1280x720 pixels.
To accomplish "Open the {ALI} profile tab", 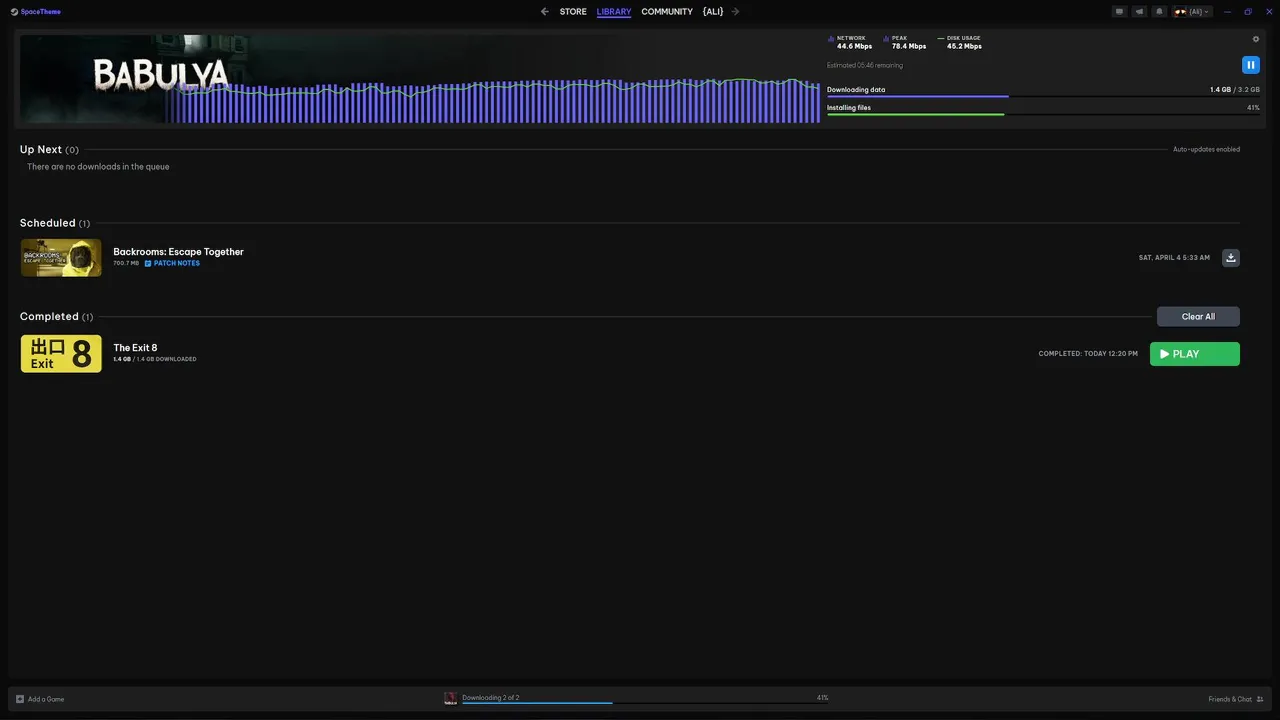I will [713, 12].
